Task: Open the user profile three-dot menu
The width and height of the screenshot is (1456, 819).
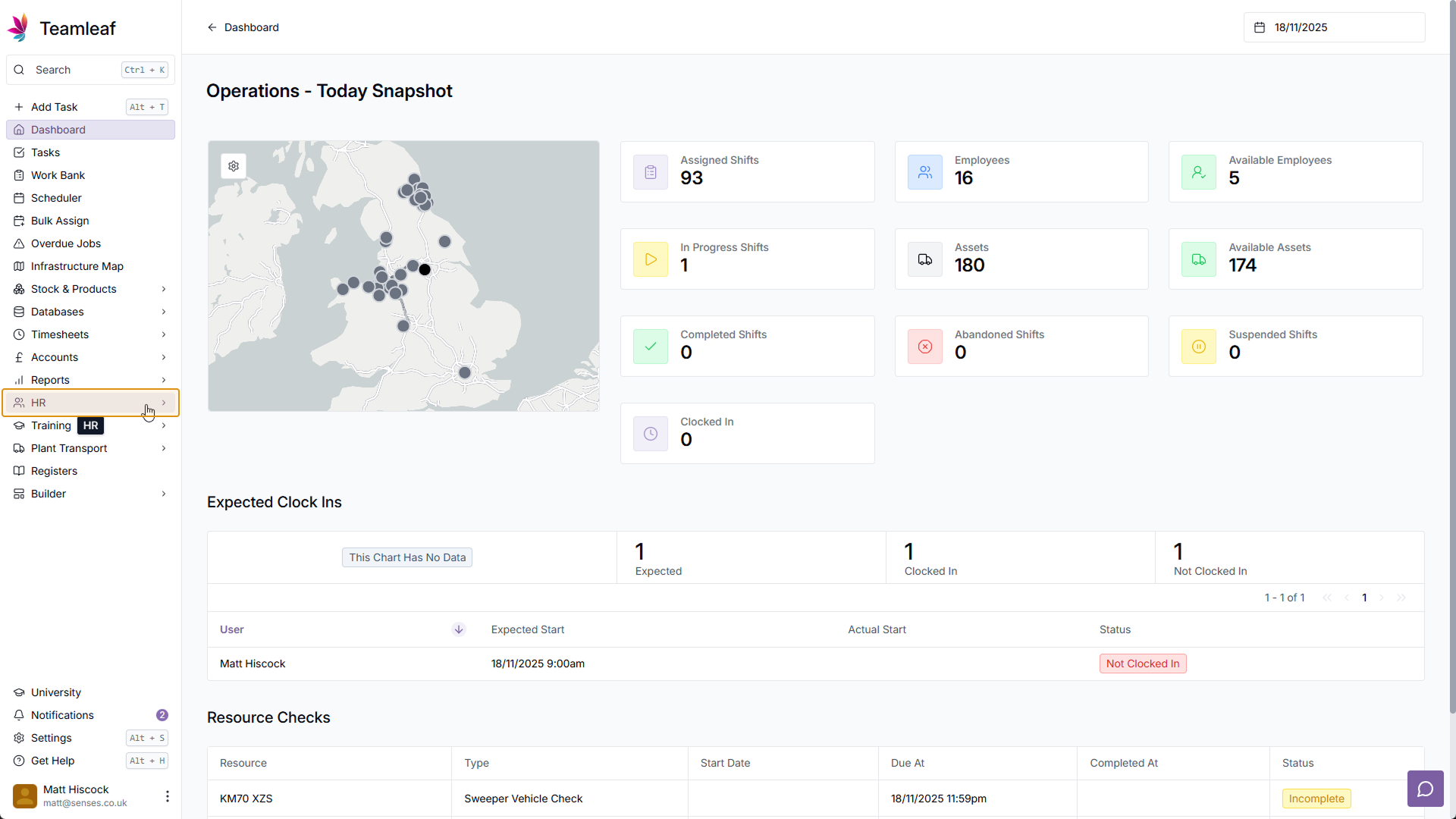Action: [x=167, y=795]
